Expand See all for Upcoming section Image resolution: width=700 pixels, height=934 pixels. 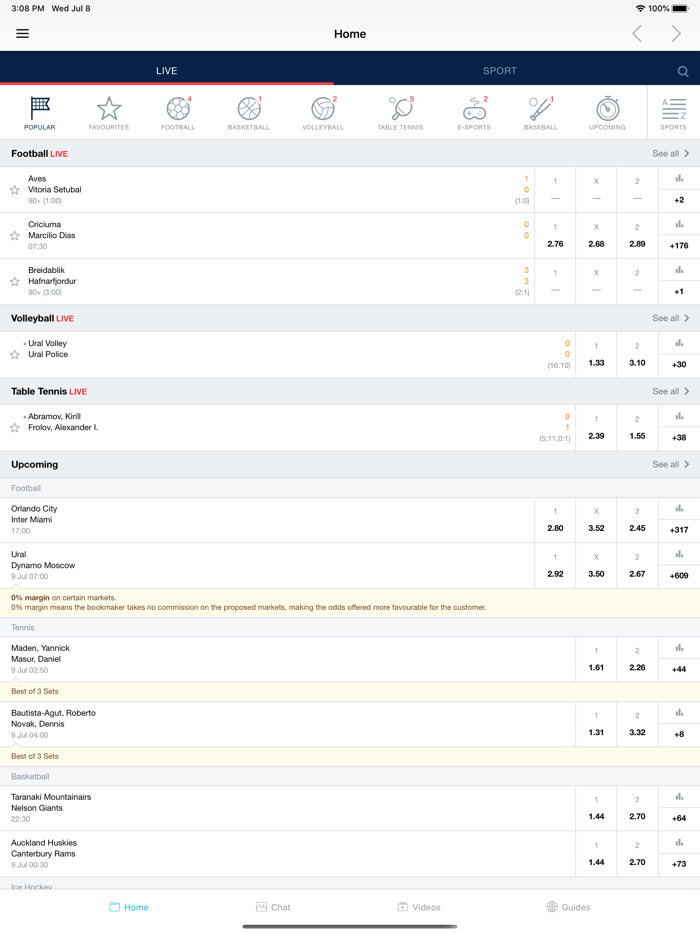[x=670, y=464]
